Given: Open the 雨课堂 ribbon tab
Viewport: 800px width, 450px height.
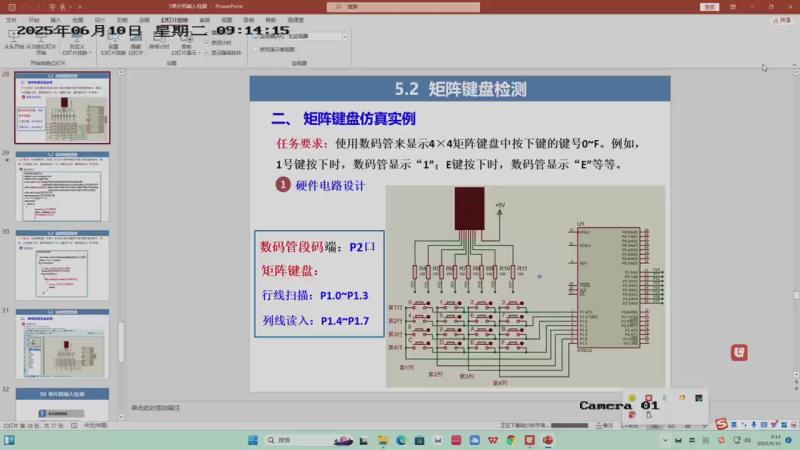Looking at the screenshot, I should pos(295,20).
